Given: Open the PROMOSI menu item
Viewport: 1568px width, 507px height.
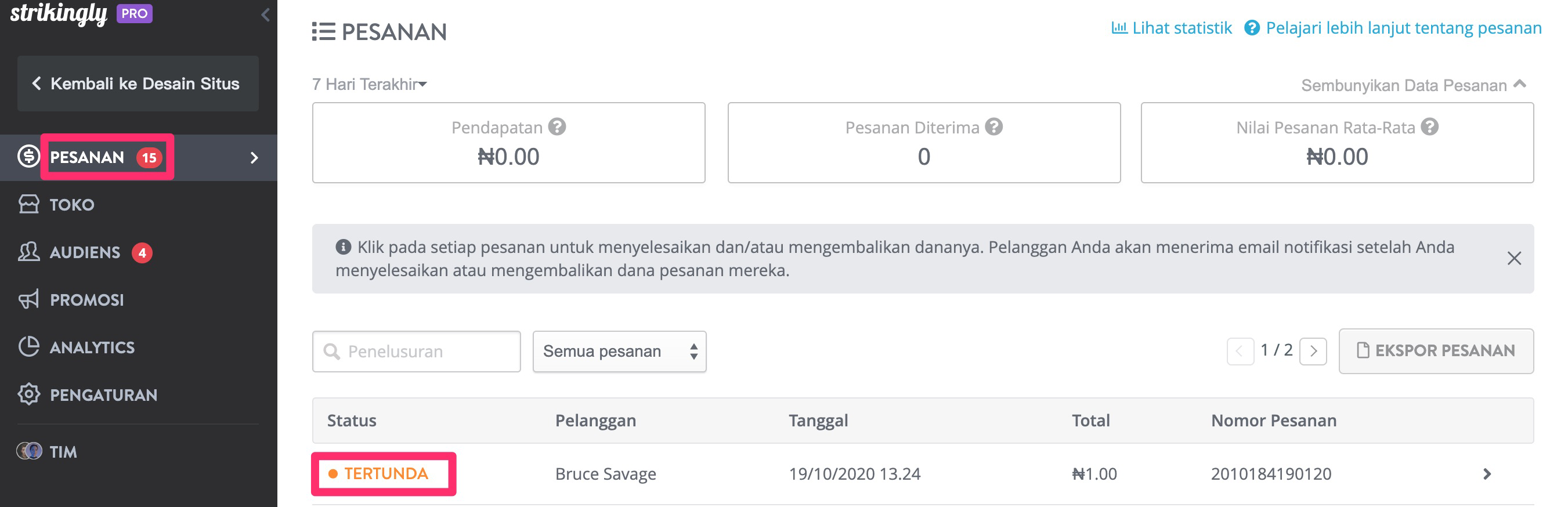Looking at the screenshot, I should 87,299.
